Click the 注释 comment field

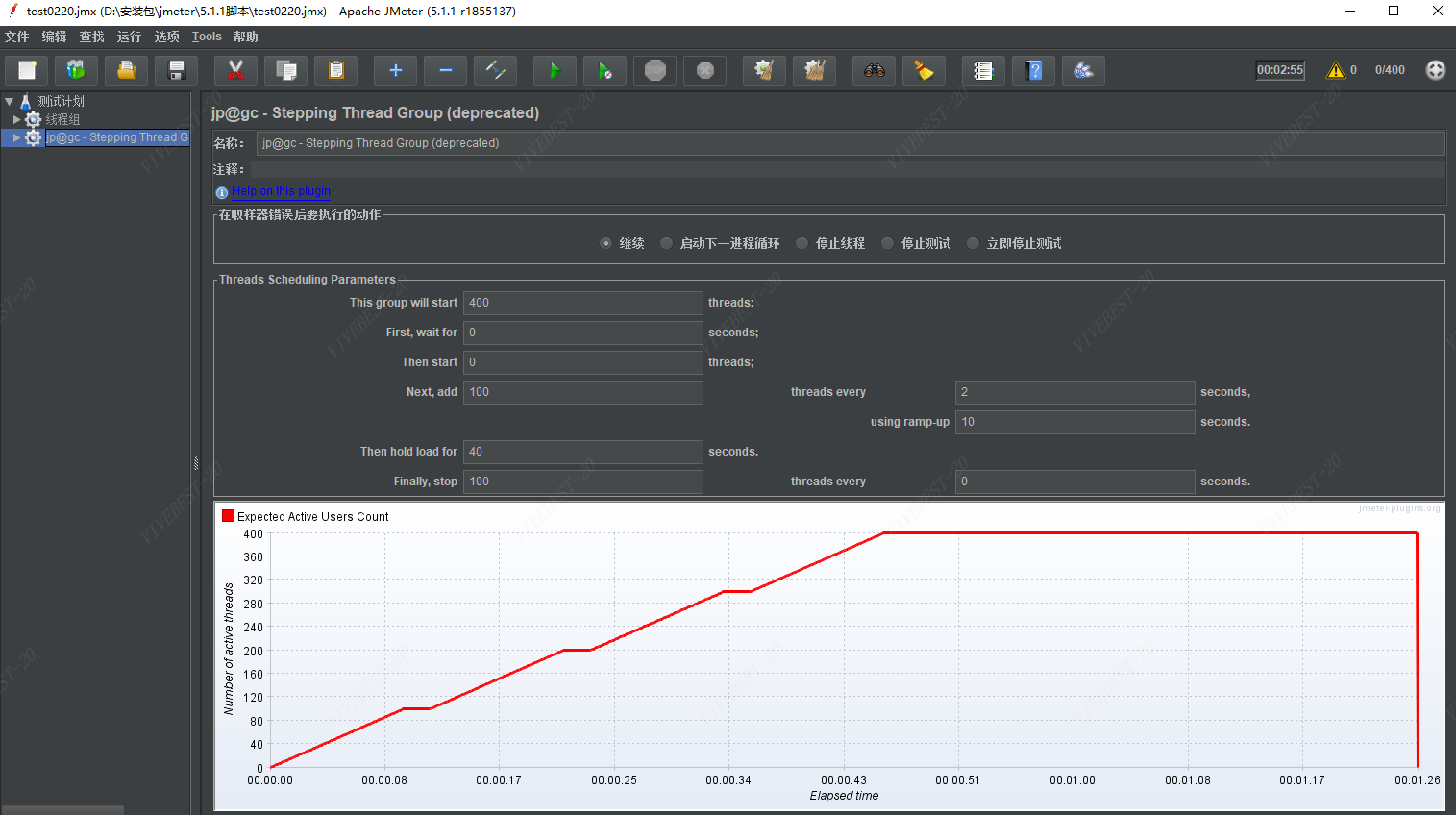pos(848,169)
